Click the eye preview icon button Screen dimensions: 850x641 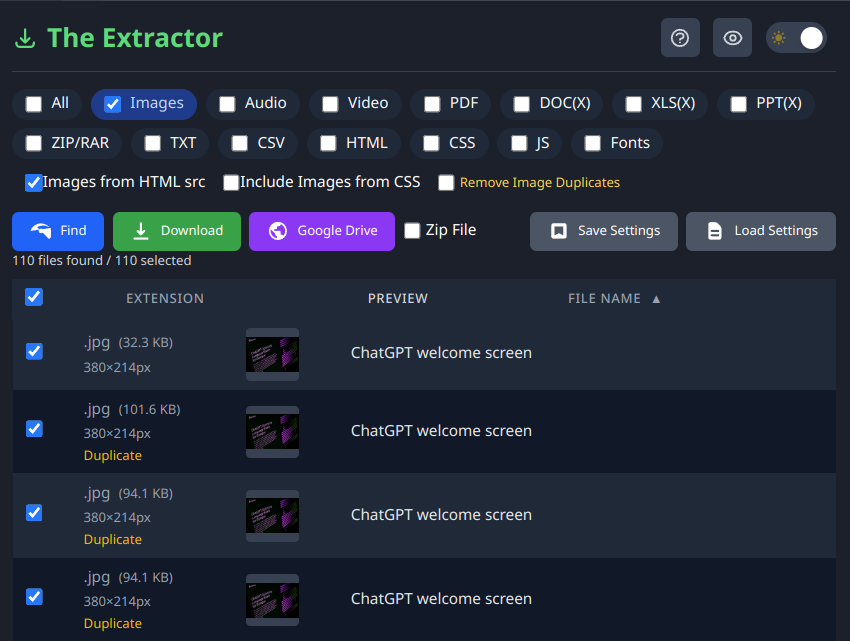click(x=732, y=38)
